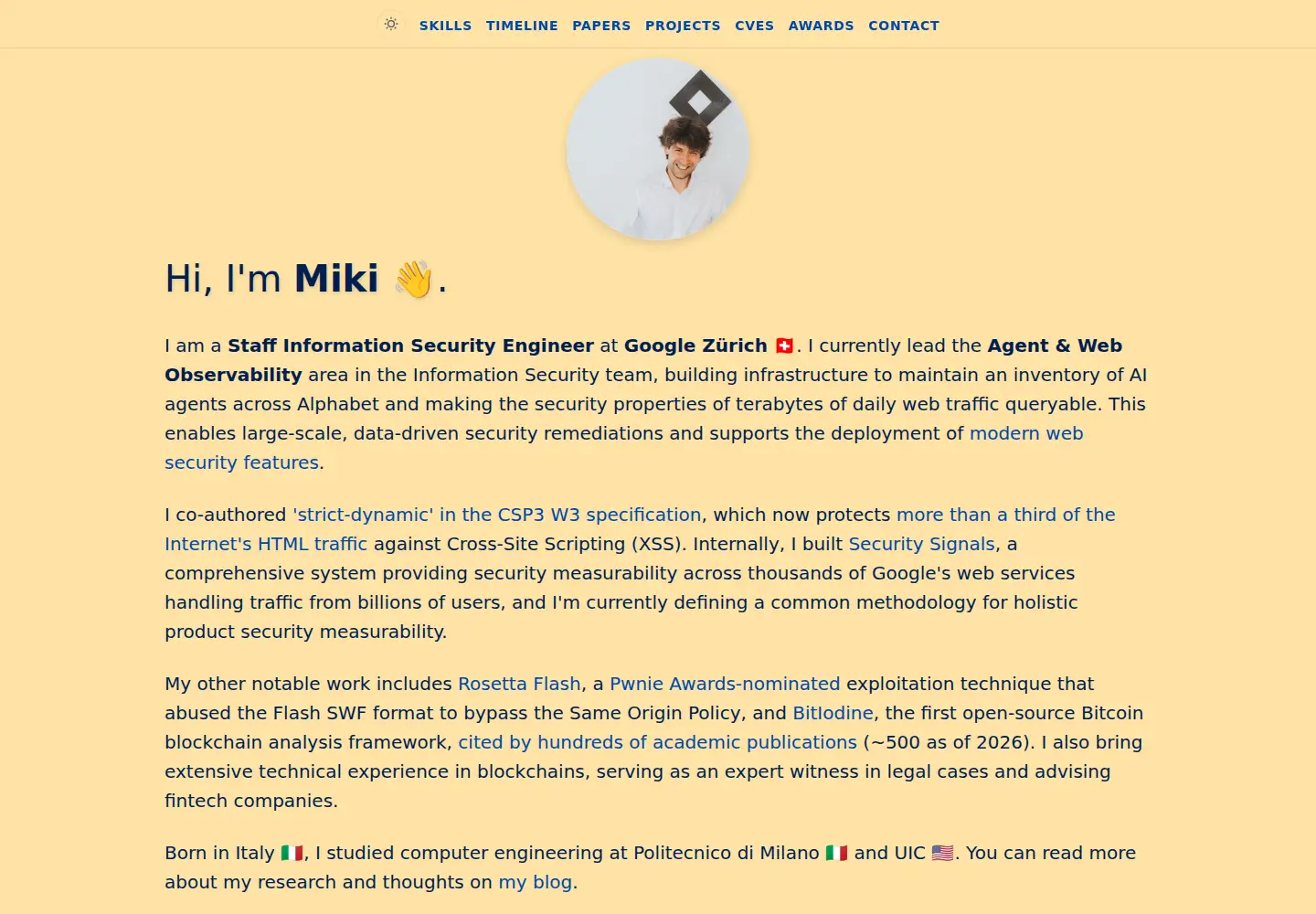Open 'cited by hundreds of academic publications' link
The height and width of the screenshot is (914, 1316).
click(658, 742)
